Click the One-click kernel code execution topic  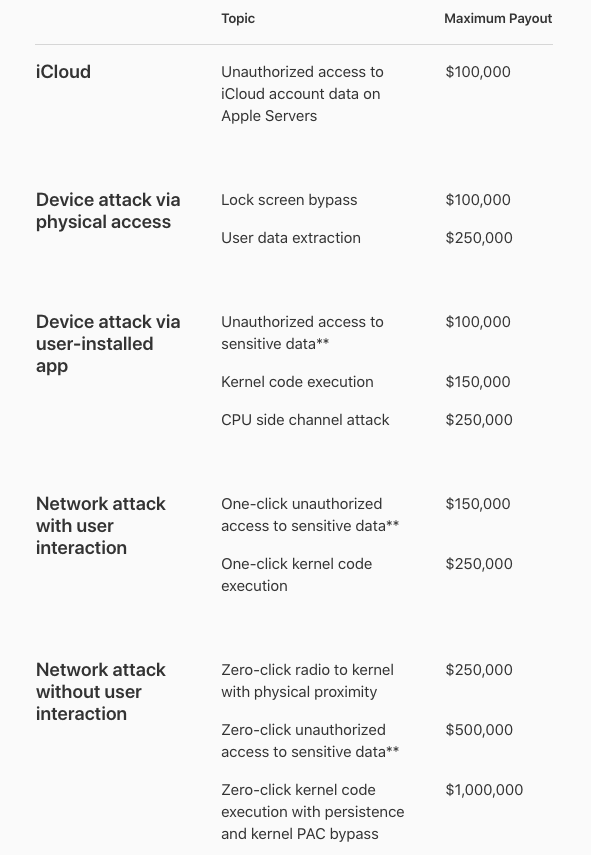[297, 575]
